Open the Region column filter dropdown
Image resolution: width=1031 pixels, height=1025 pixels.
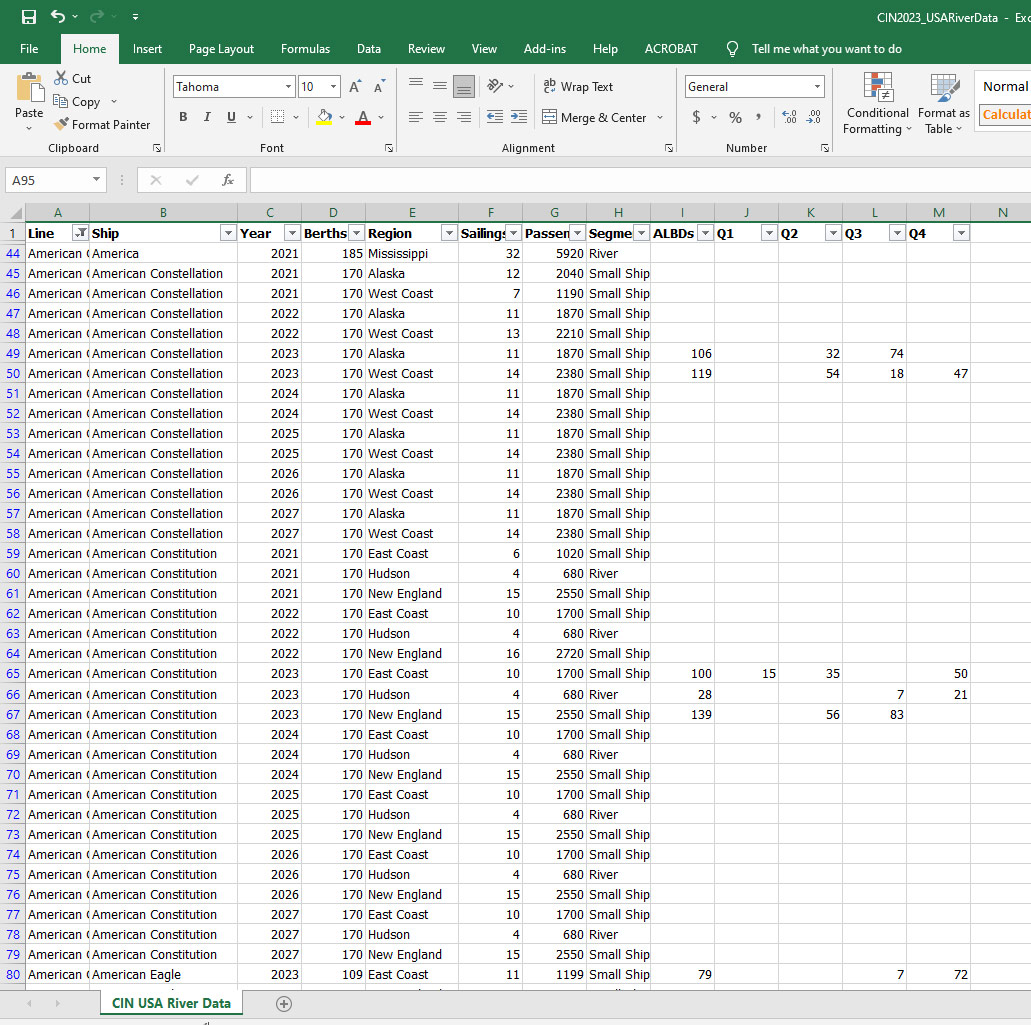pos(449,233)
